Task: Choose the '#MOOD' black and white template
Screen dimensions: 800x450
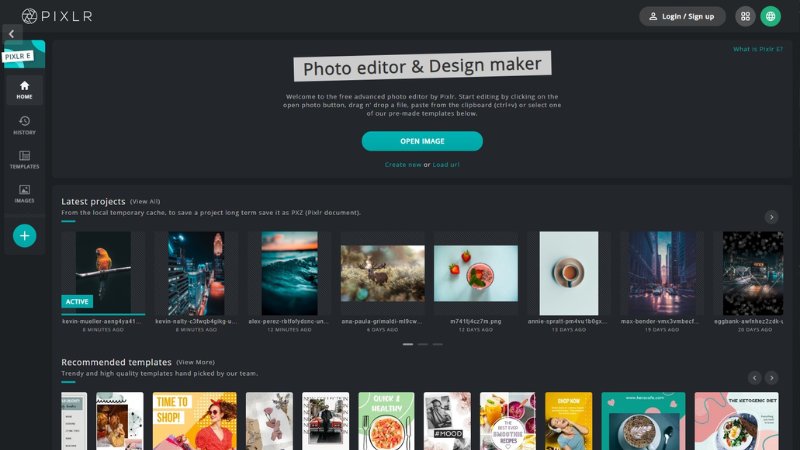Action: pyautogui.click(x=447, y=421)
